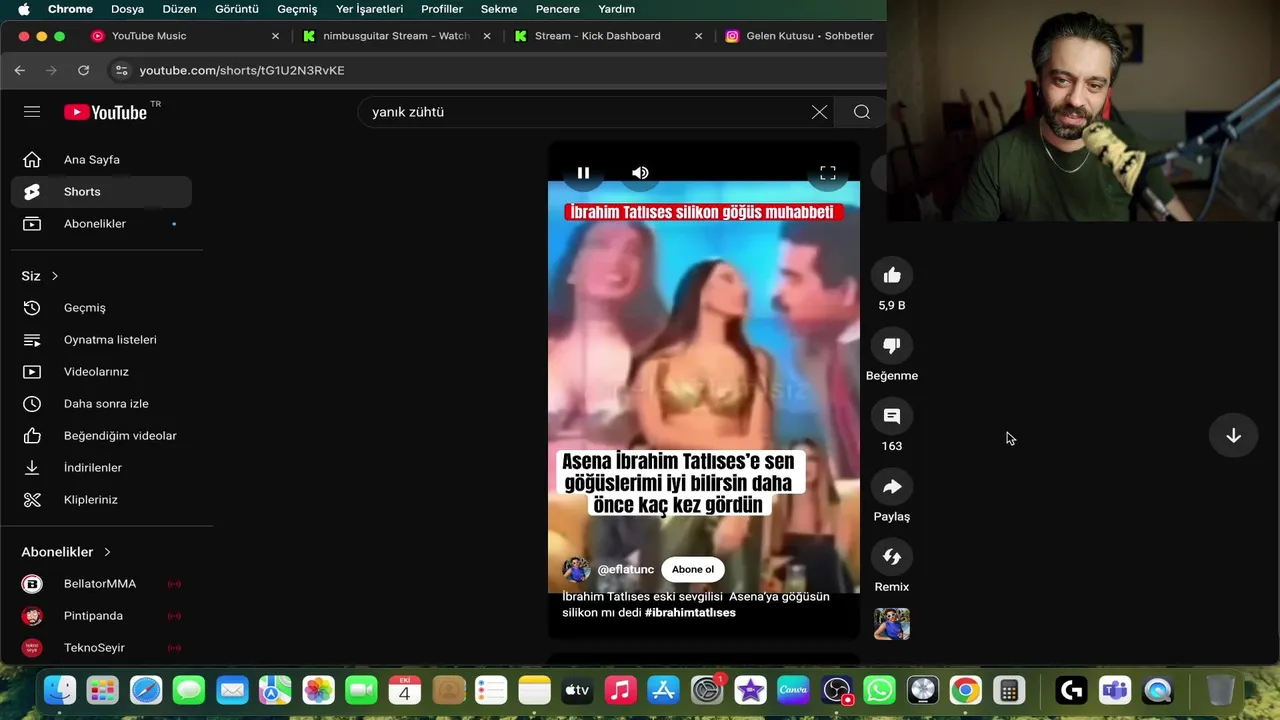Open the Apple menu

tap(23, 9)
